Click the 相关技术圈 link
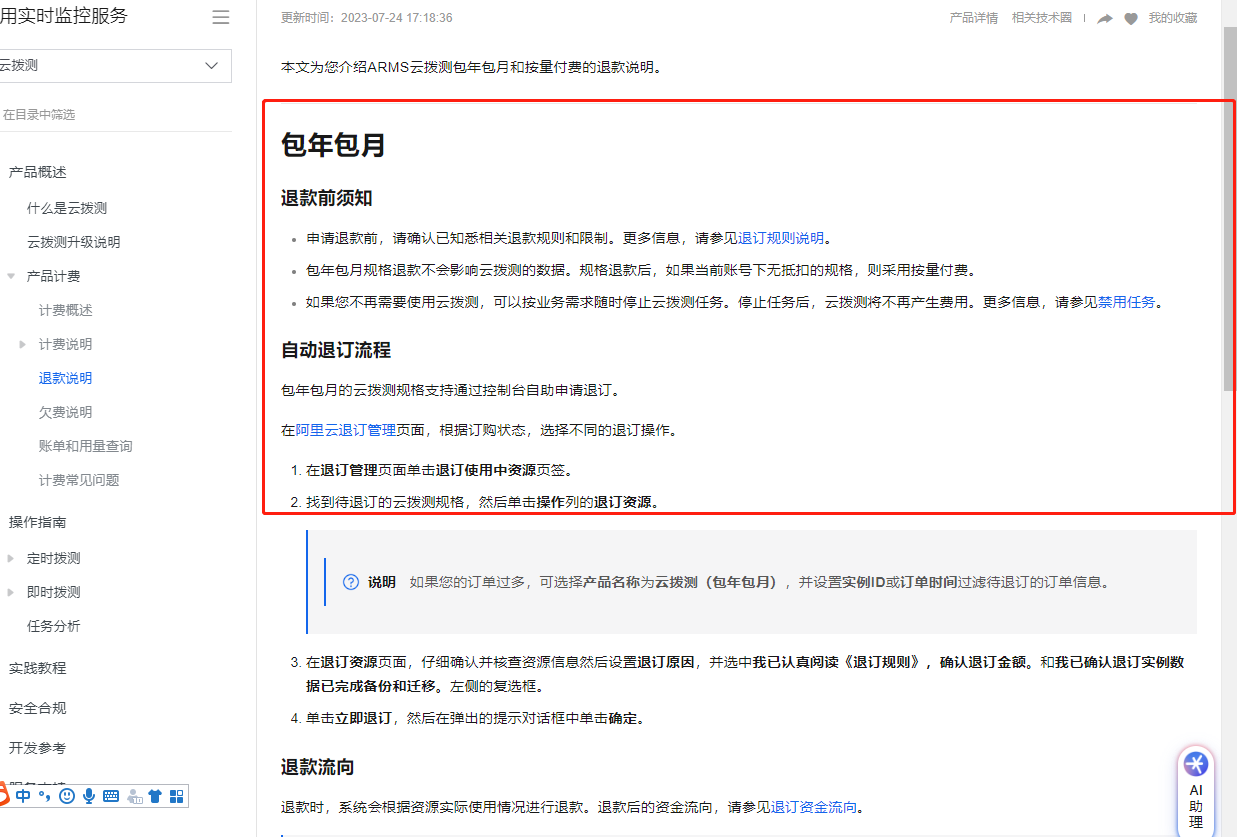This screenshot has width=1237, height=837. (x=1042, y=18)
